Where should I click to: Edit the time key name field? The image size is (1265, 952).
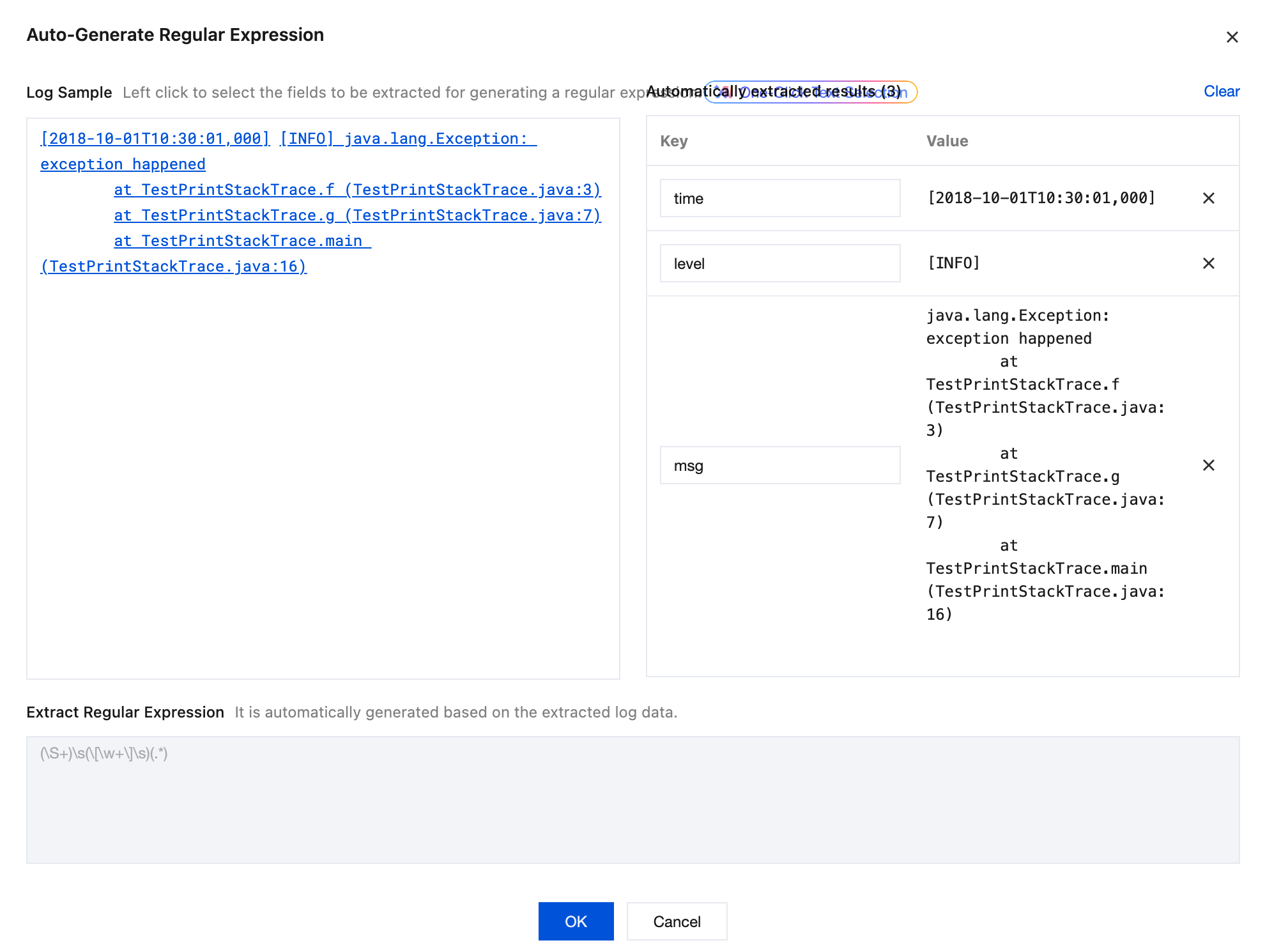pyautogui.click(x=779, y=198)
